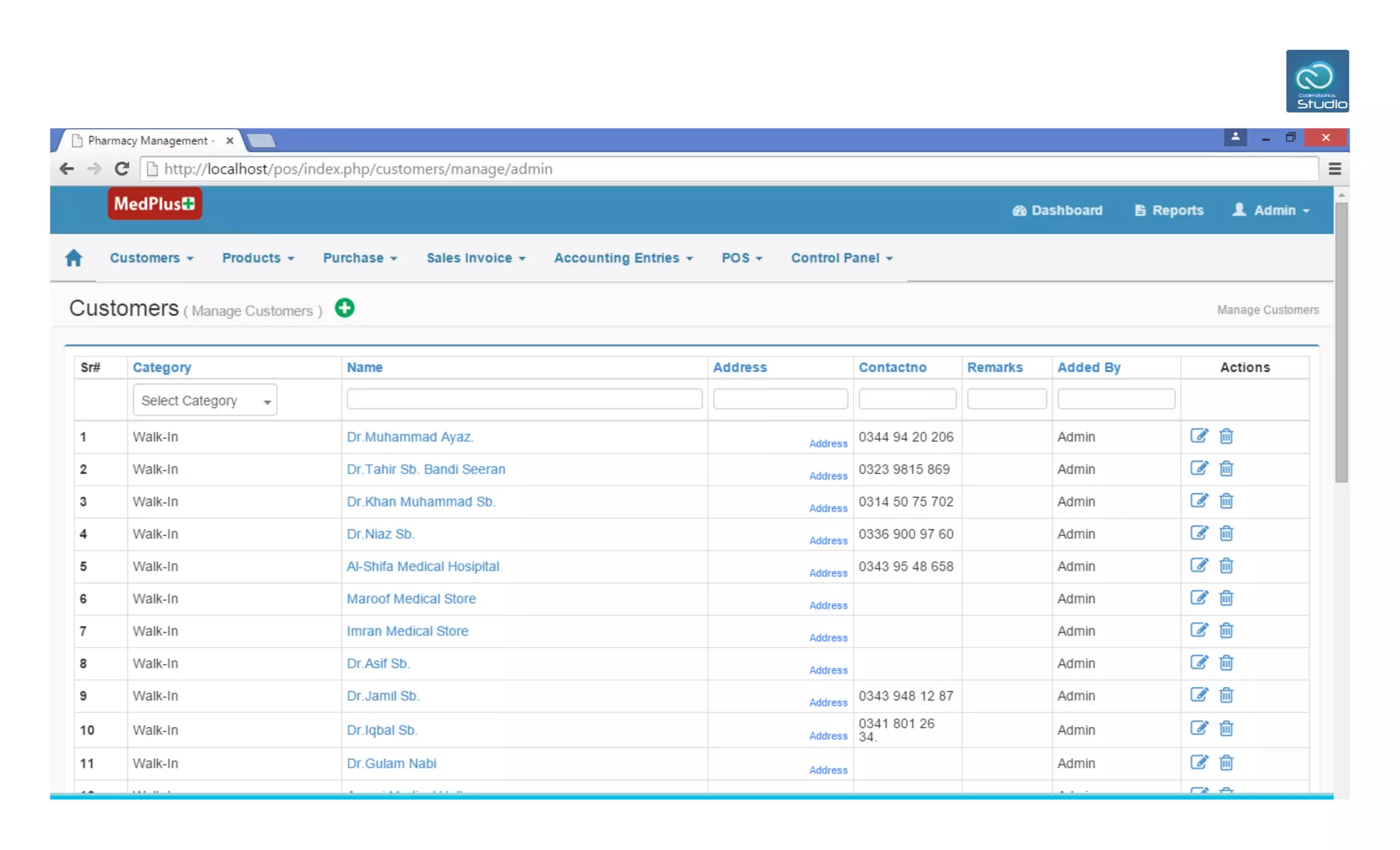This screenshot has width=1400, height=850.
Task: Click trash icon for Dr.Jamil Sb. row
Action: coord(1226,695)
